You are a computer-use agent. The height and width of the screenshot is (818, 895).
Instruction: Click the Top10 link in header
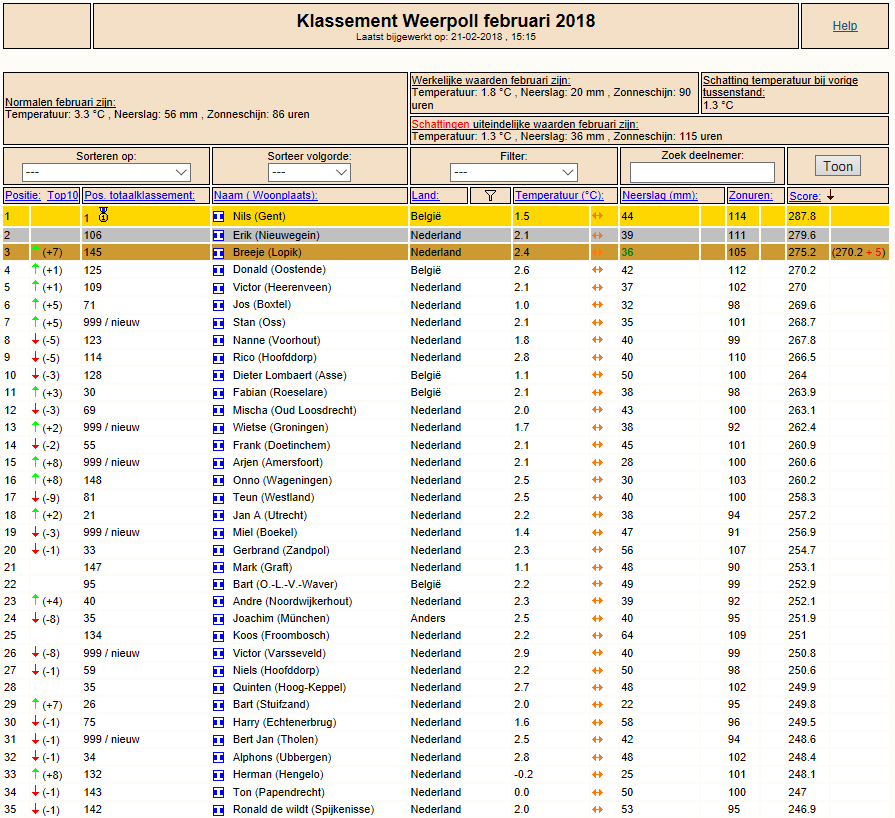point(63,195)
